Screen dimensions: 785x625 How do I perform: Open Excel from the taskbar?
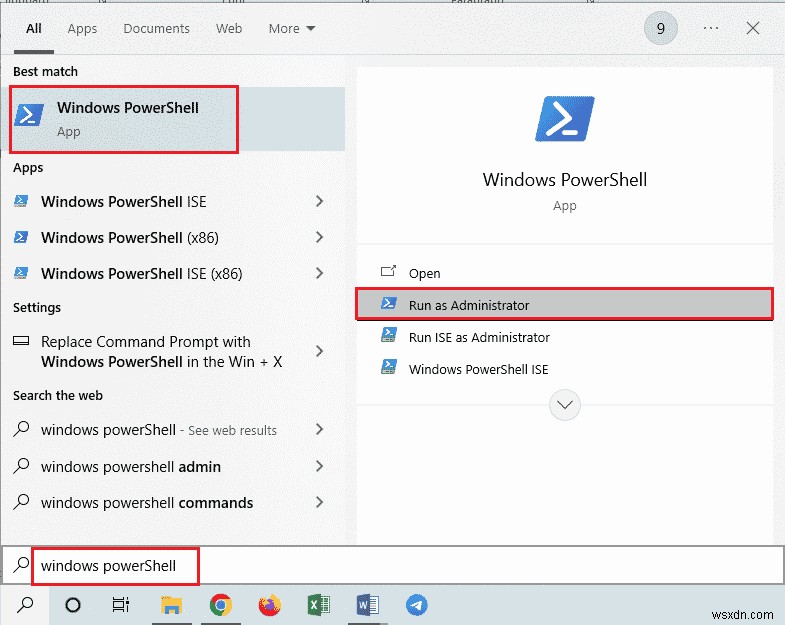tap(318, 605)
